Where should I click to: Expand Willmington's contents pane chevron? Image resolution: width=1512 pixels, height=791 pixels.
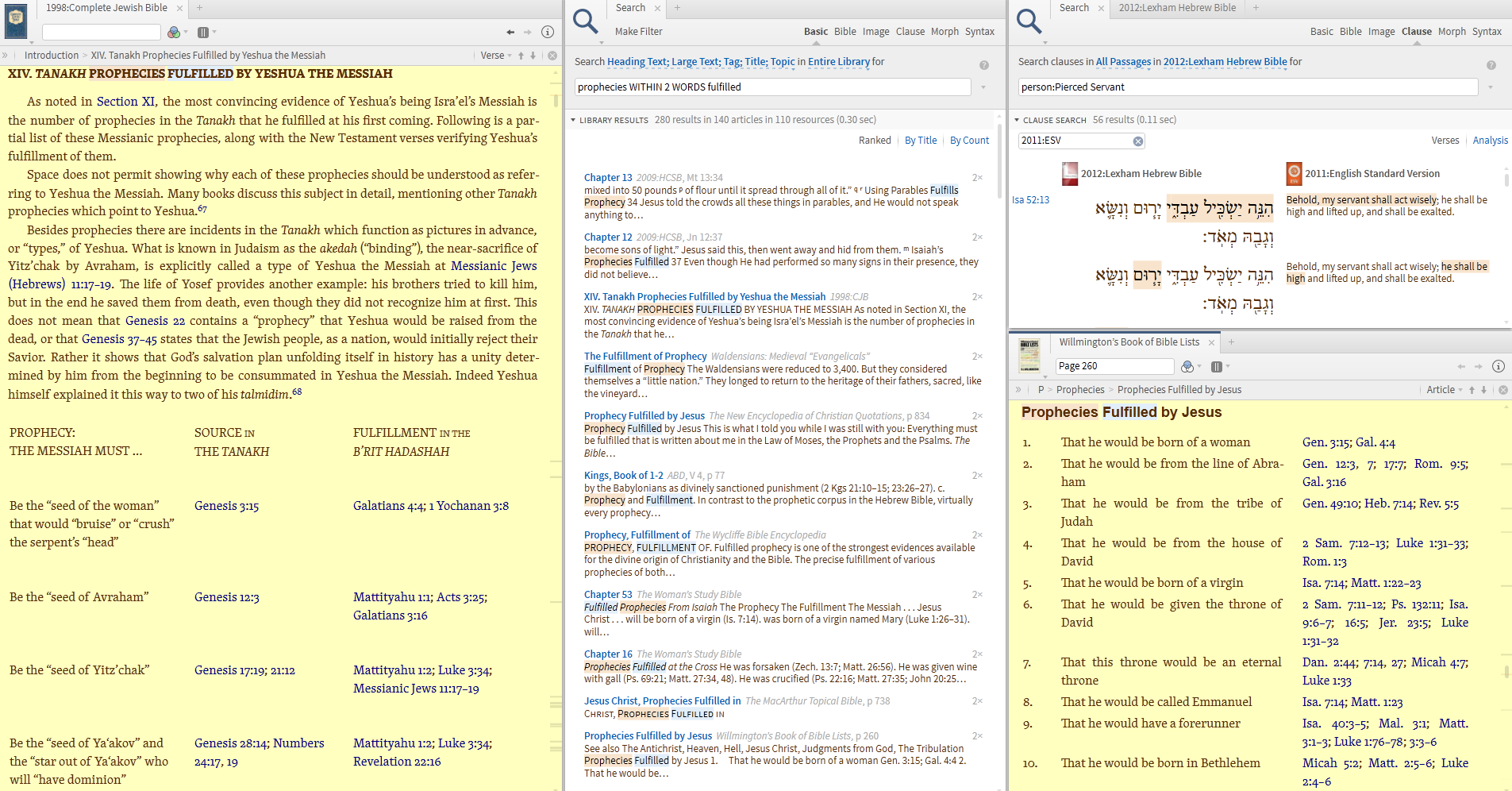[1018, 390]
